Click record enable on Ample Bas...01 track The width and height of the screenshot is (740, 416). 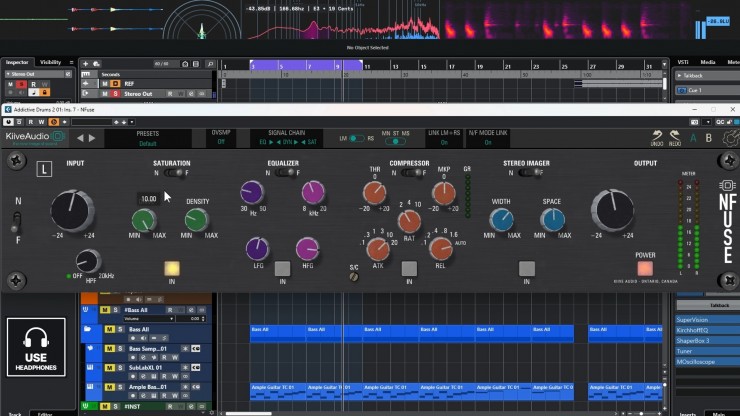133,396
